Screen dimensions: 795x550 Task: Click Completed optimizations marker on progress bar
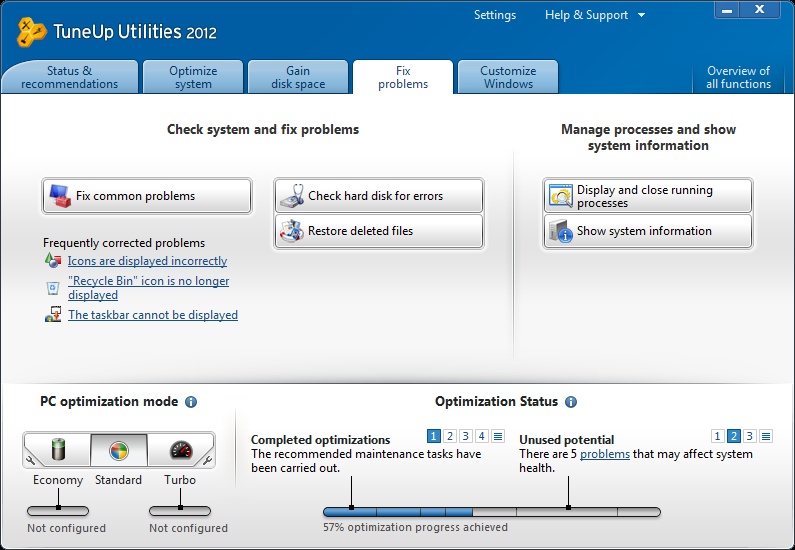(351, 507)
